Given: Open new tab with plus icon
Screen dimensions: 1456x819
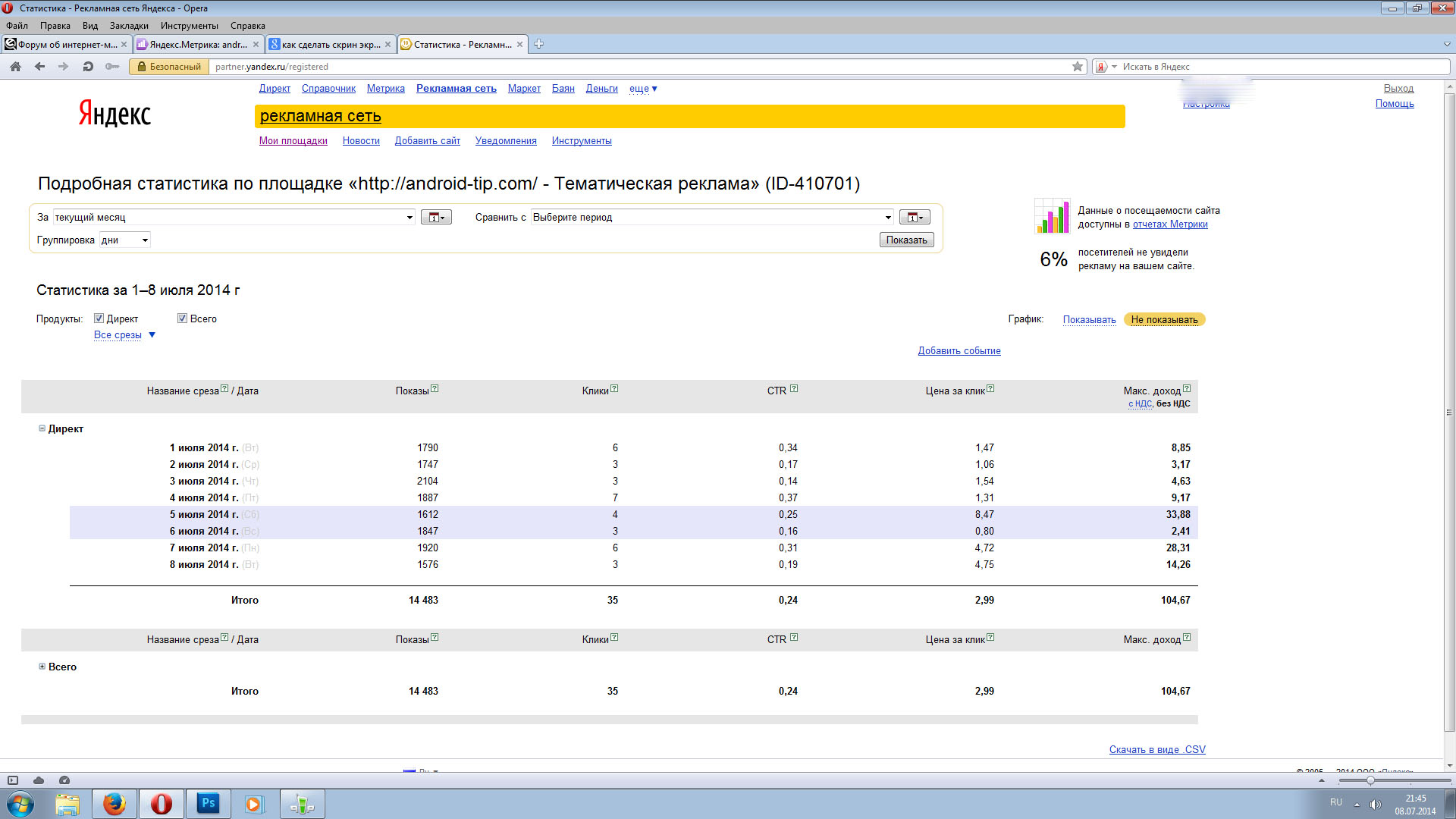Looking at the screenshot, I should (x=538, y=44).
